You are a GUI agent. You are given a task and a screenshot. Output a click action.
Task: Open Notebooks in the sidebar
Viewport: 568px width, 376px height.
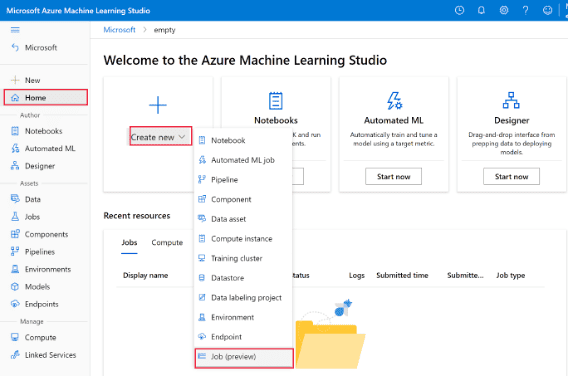tap(37, 131)
